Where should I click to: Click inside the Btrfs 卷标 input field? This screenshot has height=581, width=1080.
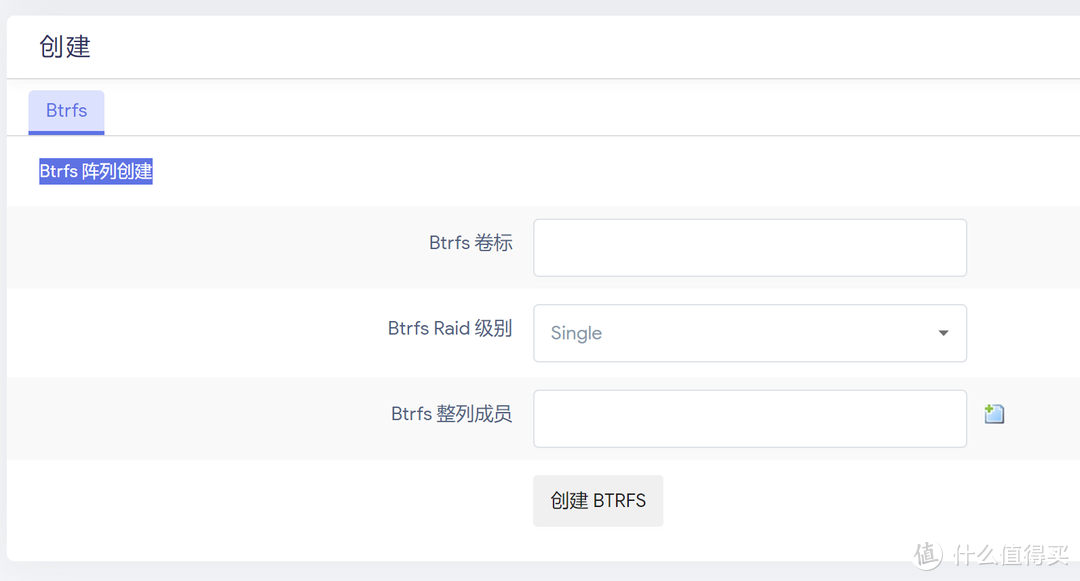click(749, 247)
